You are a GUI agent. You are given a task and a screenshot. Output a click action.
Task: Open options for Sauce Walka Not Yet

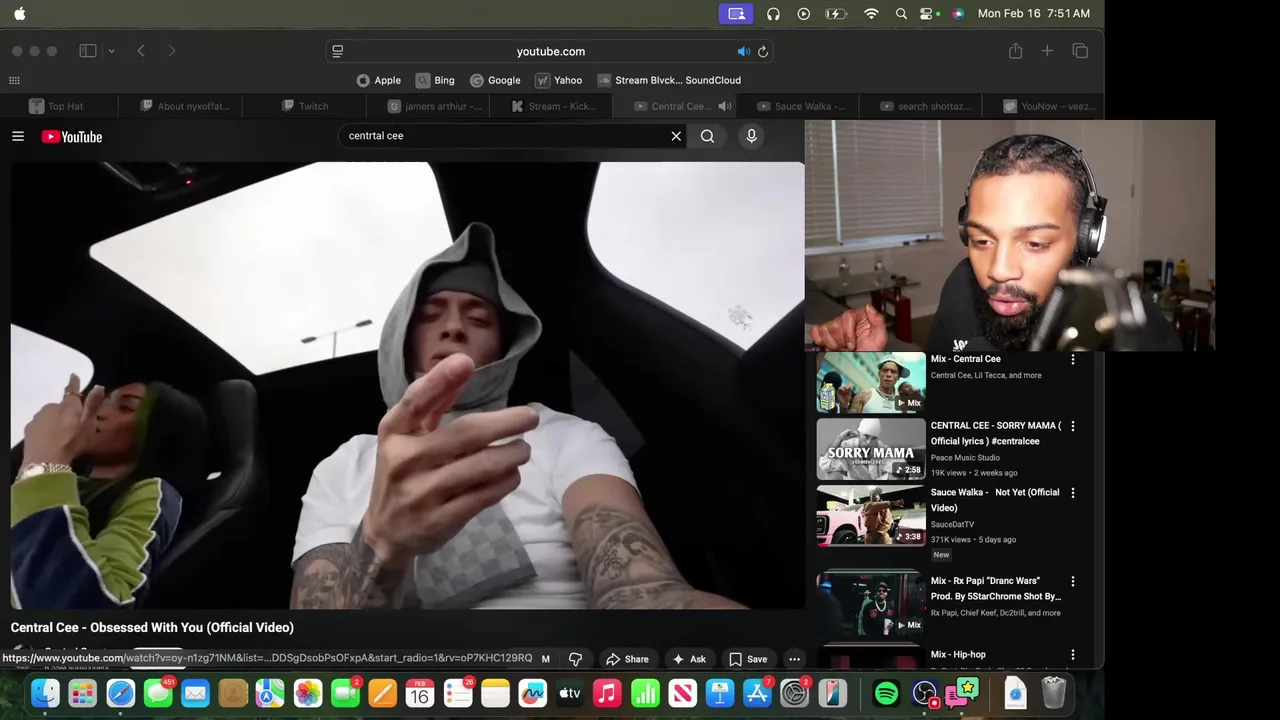point(1073,493)
